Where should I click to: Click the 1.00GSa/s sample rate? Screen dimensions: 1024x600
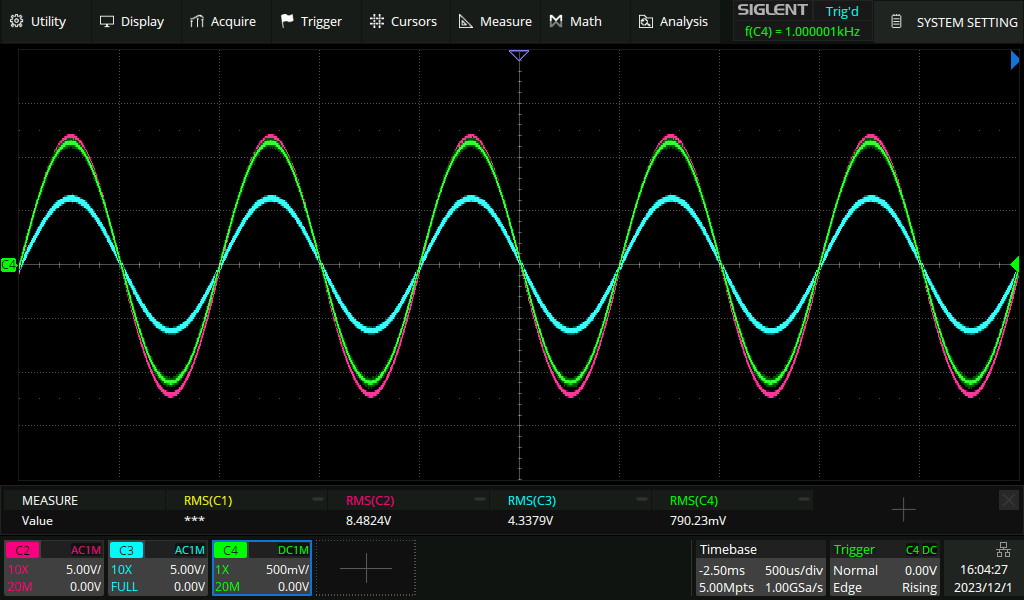point(793,588)
